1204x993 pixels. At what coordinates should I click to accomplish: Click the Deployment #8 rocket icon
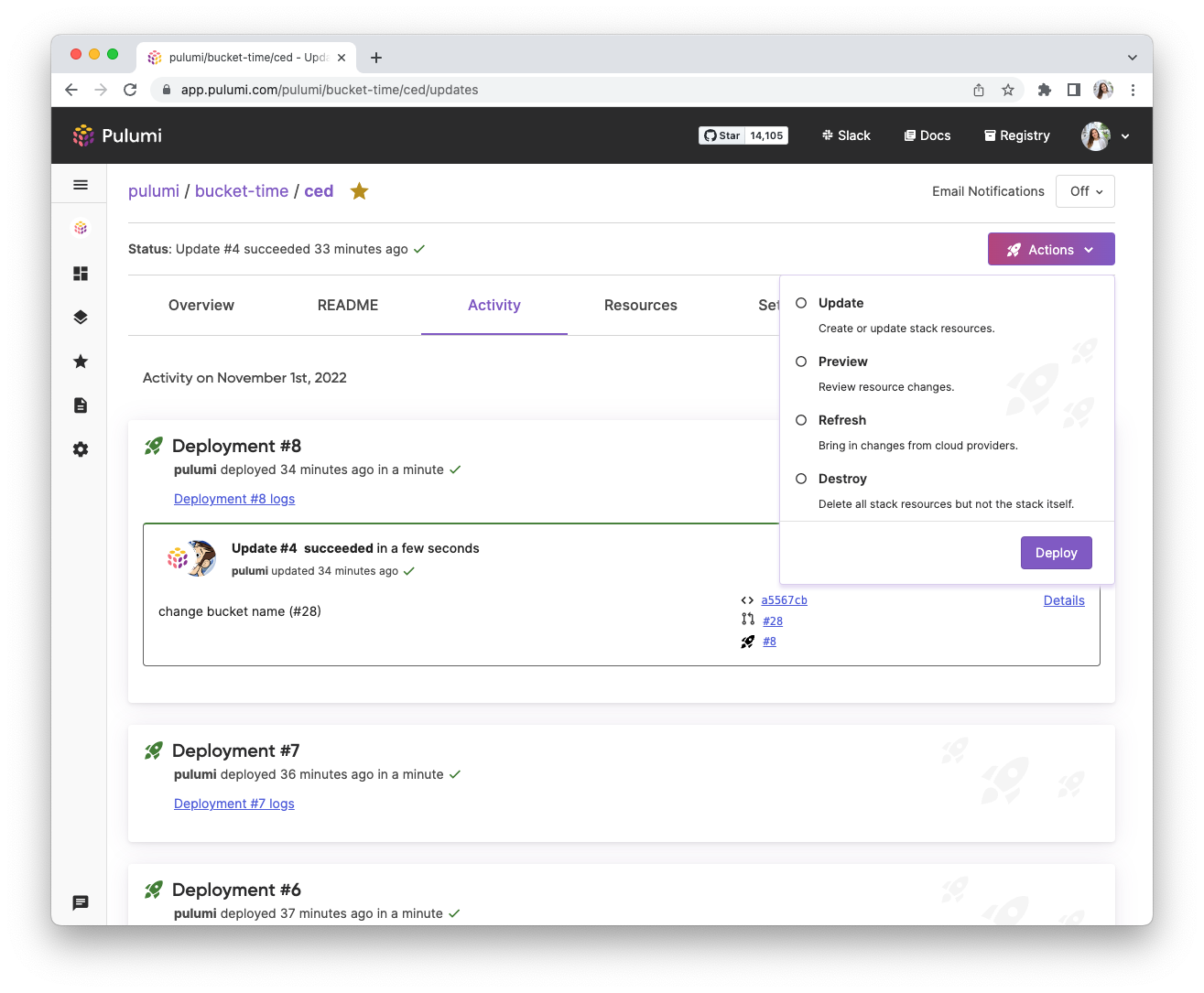[x=154, y=446]
